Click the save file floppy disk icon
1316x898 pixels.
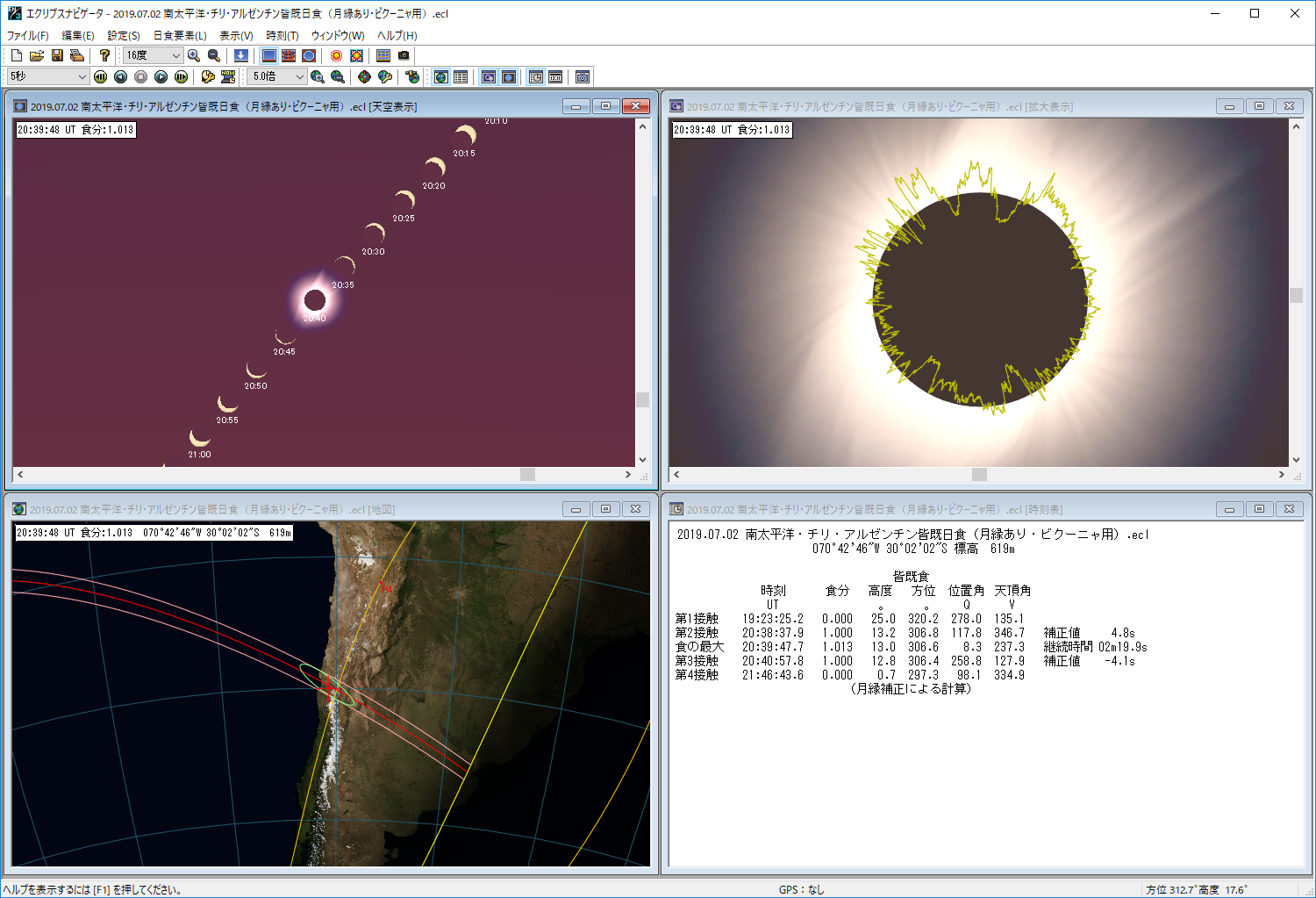[x=57, y=55]
